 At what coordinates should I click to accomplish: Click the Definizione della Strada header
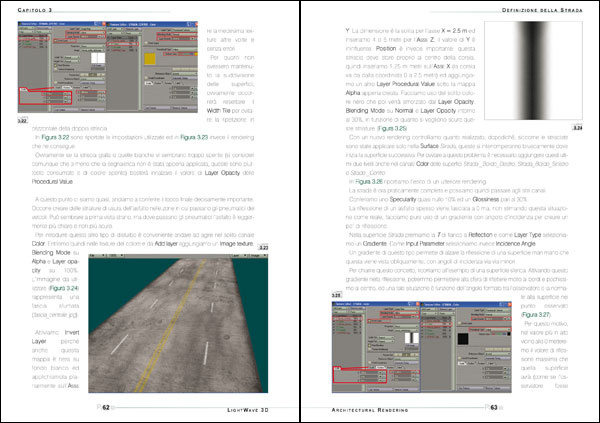[x=542, y=10]
